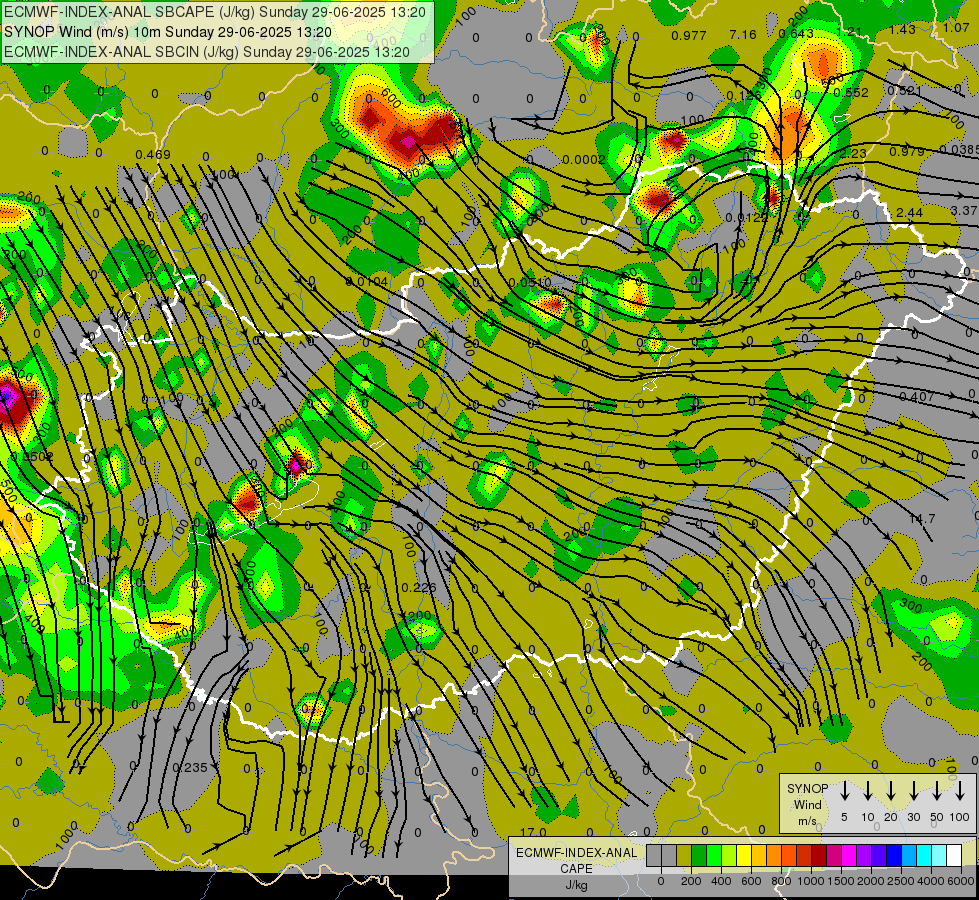Viewport: 979px width, 900px height.
Task: Click the '0.469' value on the map
Action: pyautogui.click(x=153, y=154)
